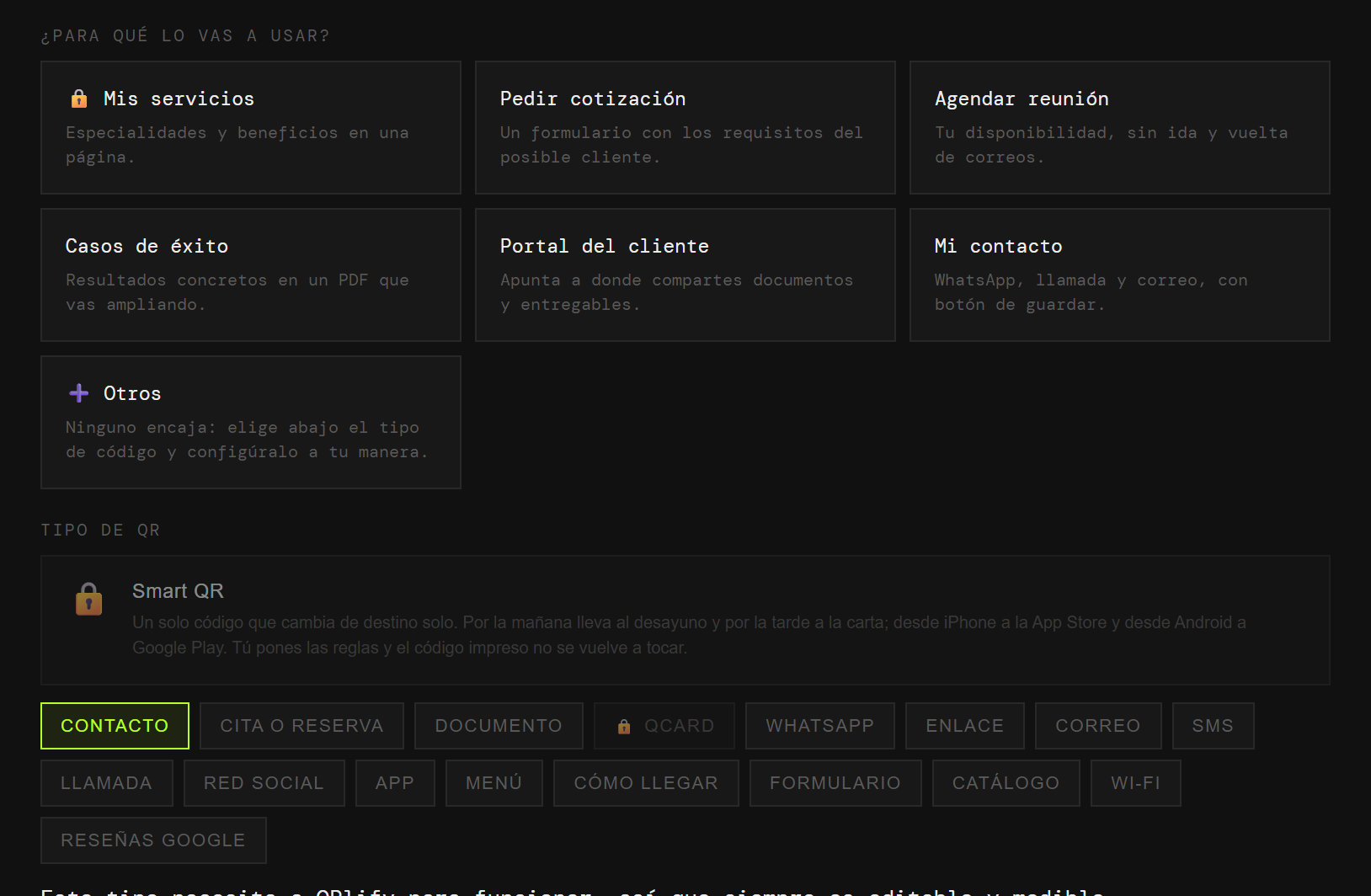1371x896 pixels.
Task: Select the RED SOCIAL type
Action: tap(264, 783)
